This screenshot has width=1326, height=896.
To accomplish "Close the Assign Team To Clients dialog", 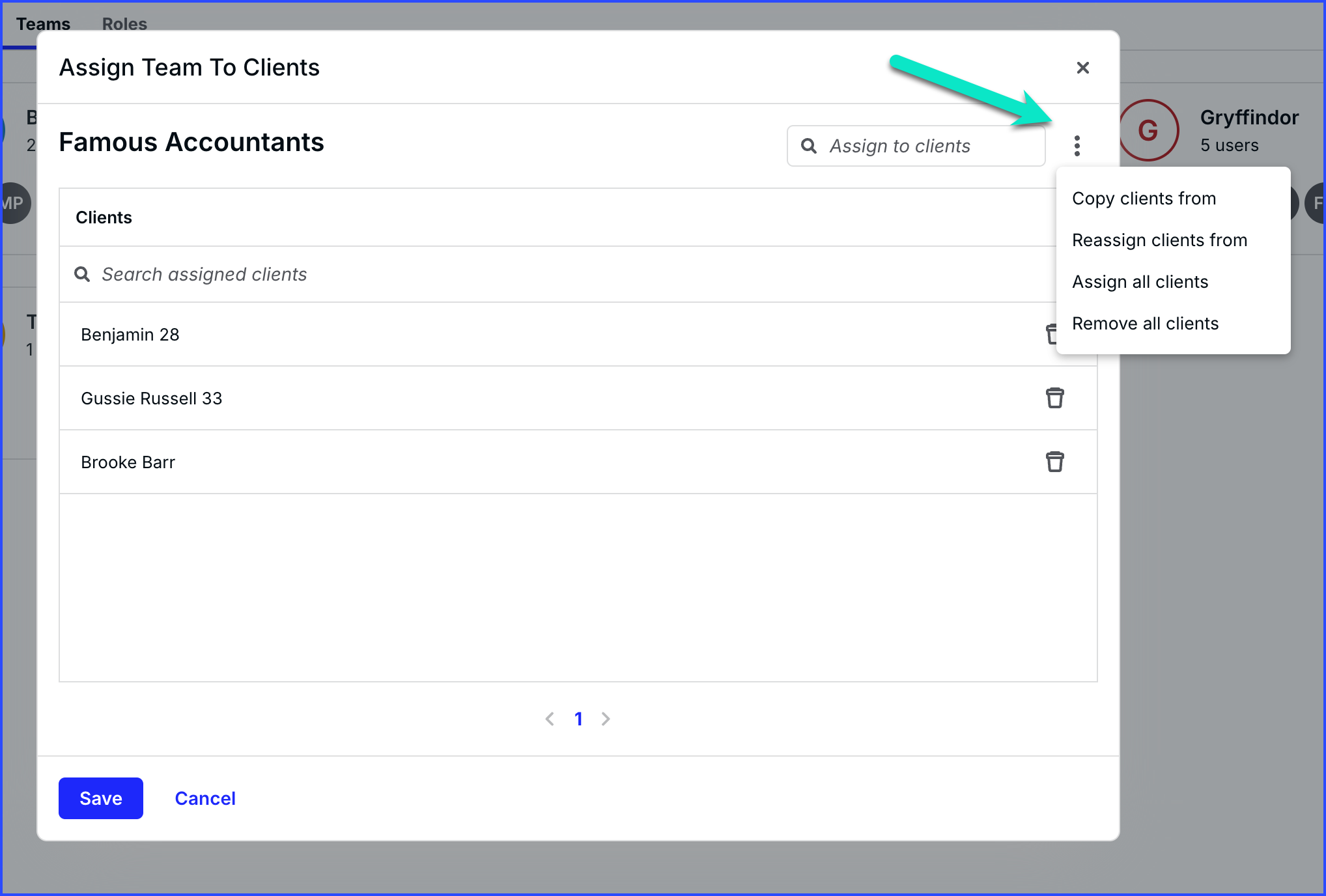I will 1082,68.
